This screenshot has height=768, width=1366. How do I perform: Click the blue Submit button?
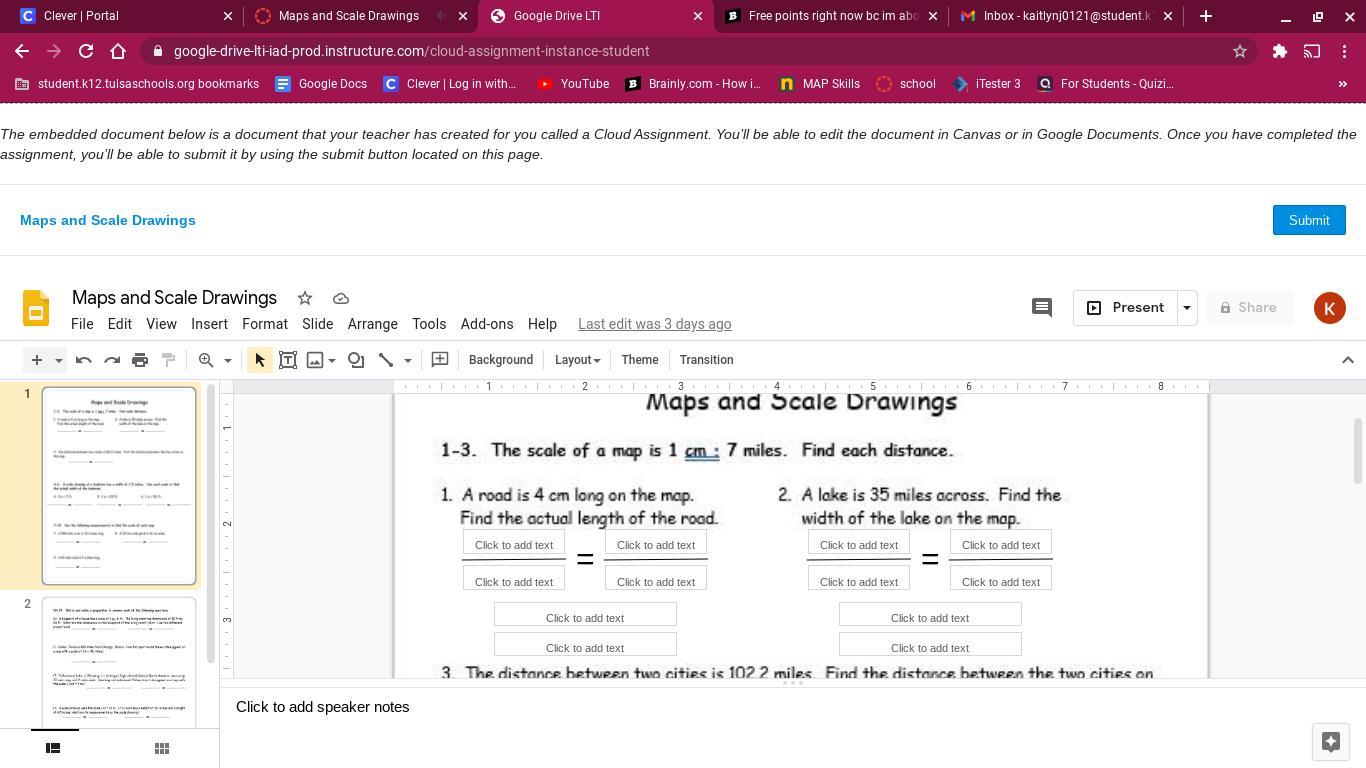tap(1308, 220)
